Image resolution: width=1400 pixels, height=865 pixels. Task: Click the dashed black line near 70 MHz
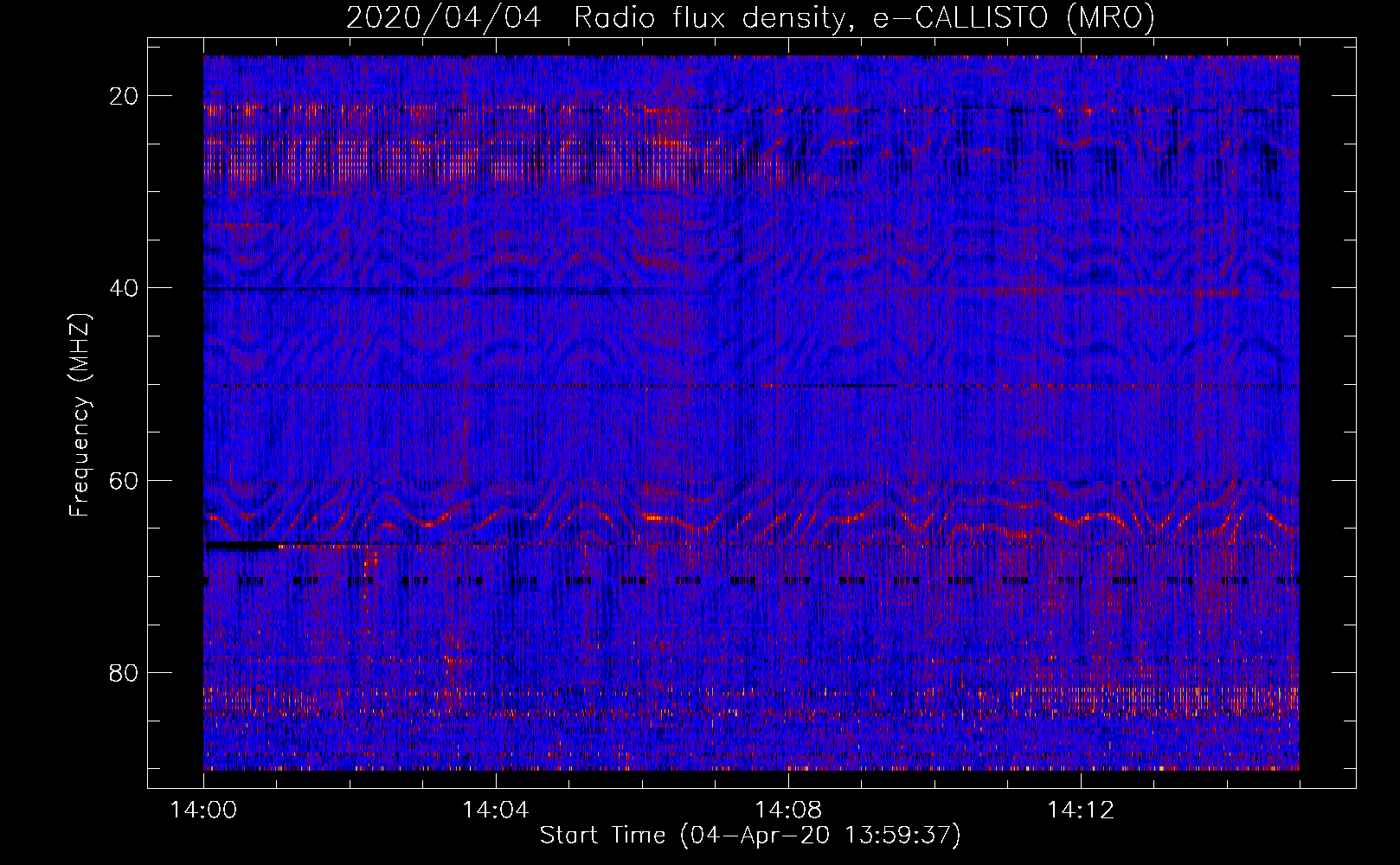[751, 581]
